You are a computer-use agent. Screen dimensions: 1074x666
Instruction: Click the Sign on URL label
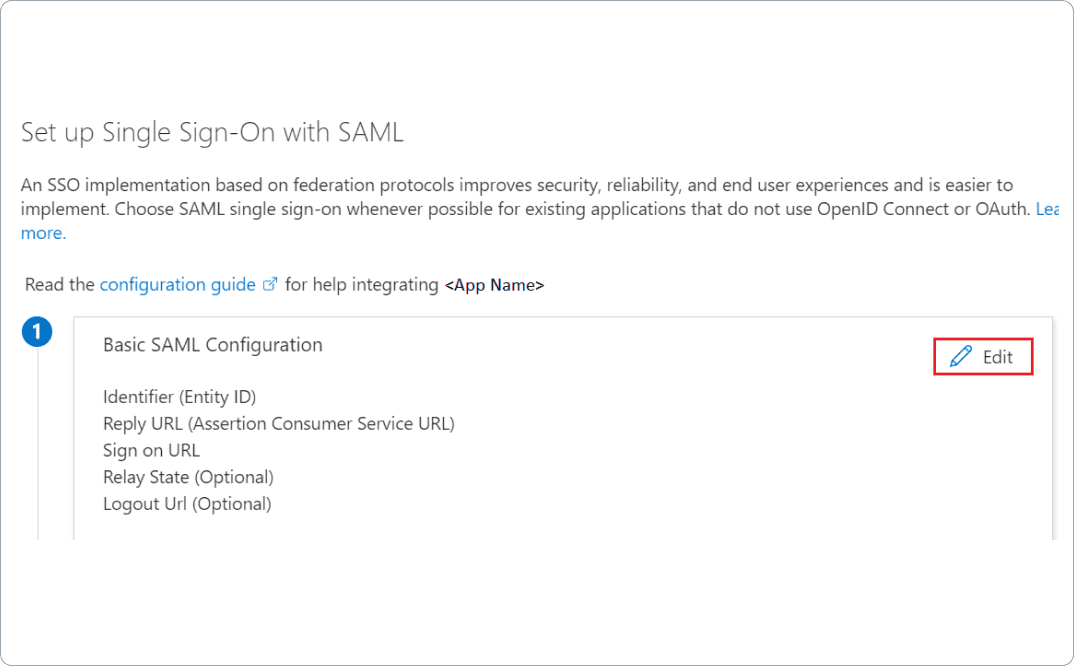click(151, 450)
